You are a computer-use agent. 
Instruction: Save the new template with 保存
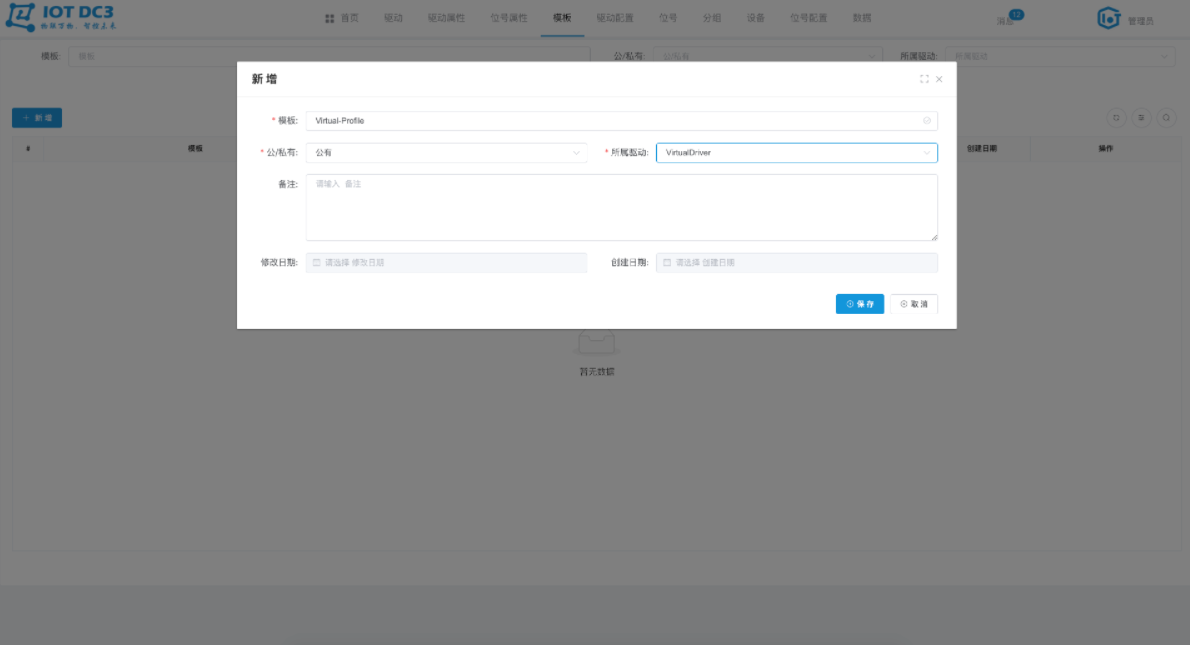[860, 304]
